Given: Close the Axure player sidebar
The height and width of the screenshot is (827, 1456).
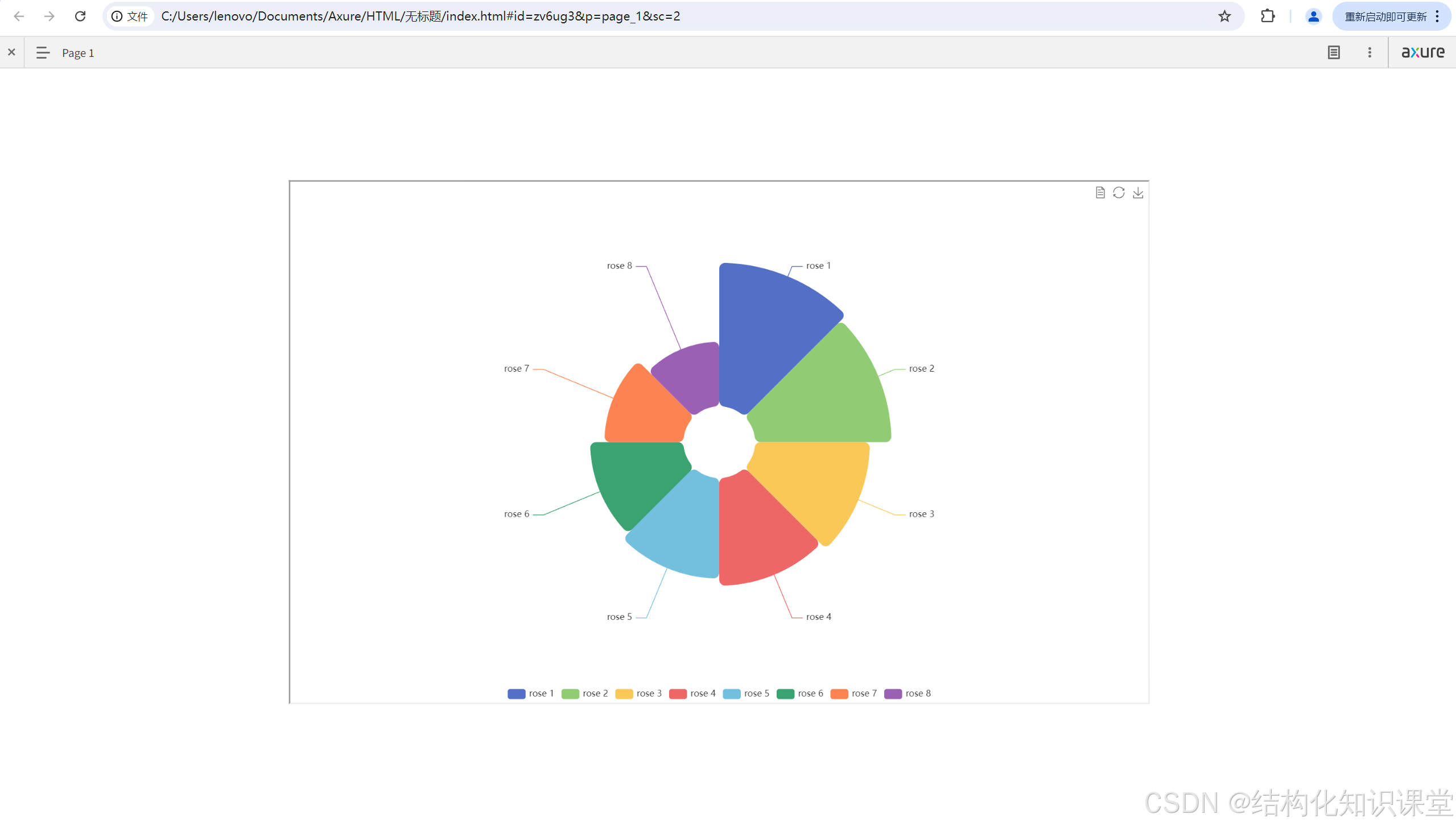Looking at the screenshot, I should [11, 52].
